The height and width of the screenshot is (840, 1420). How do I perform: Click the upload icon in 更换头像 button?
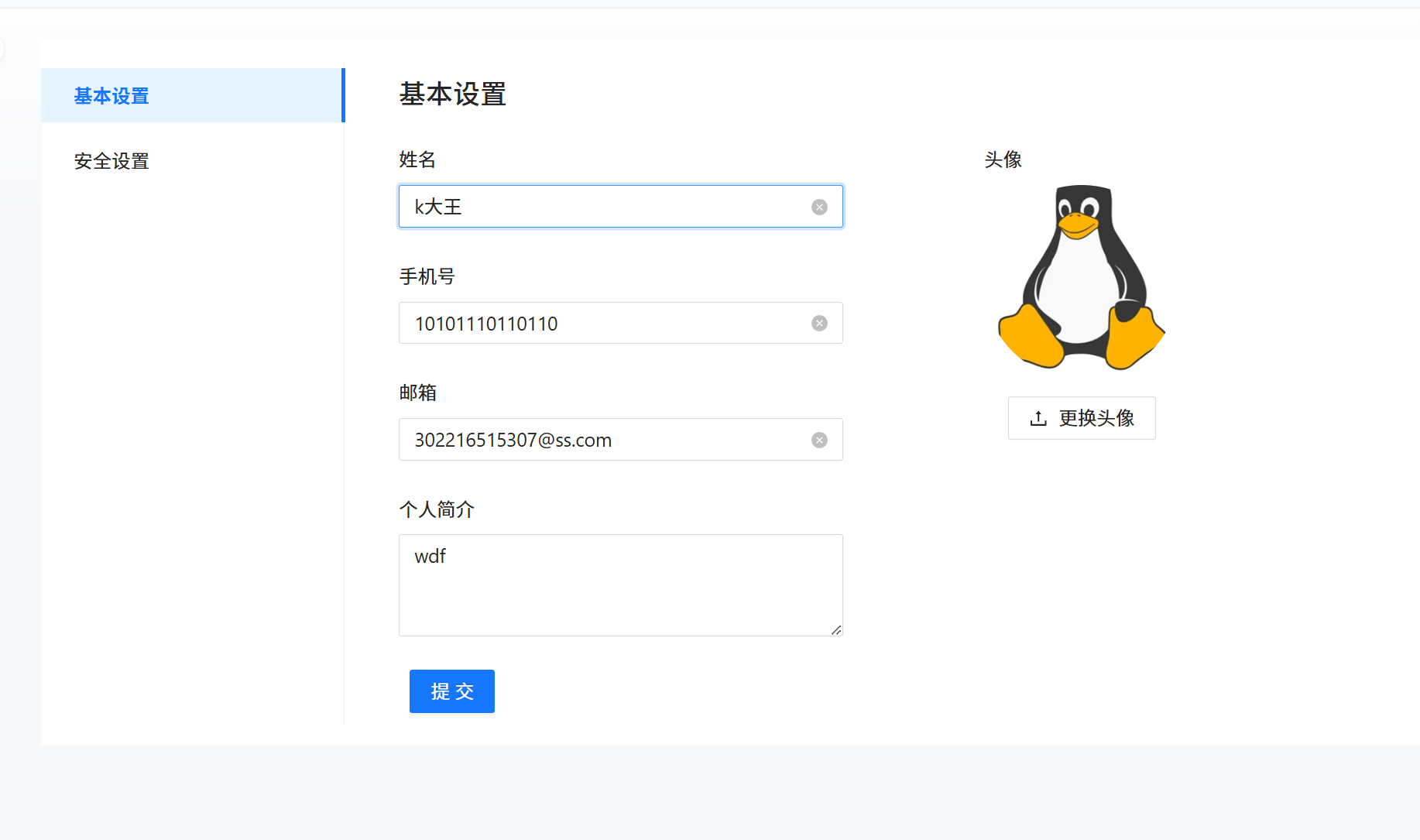pyautogui.click(x=1038, y=418)
